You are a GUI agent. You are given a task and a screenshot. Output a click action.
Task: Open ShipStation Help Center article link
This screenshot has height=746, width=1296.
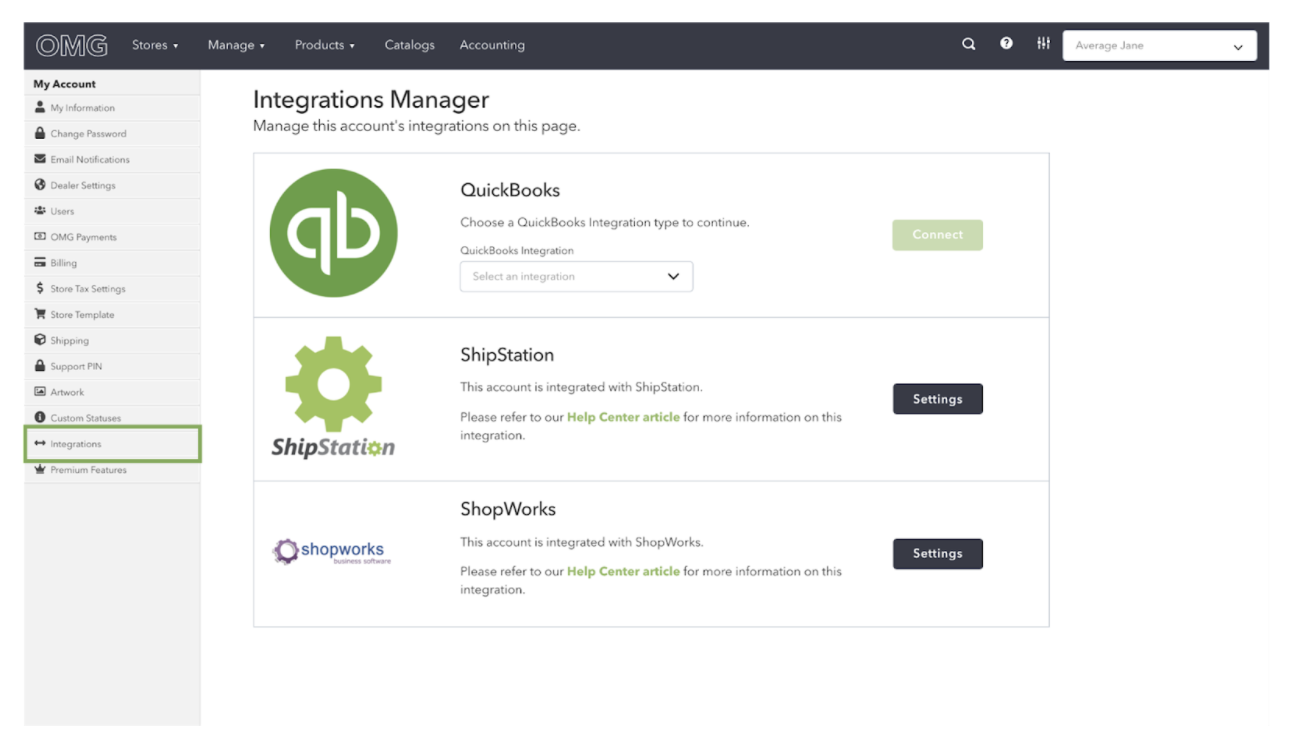[x=623, y=417]
